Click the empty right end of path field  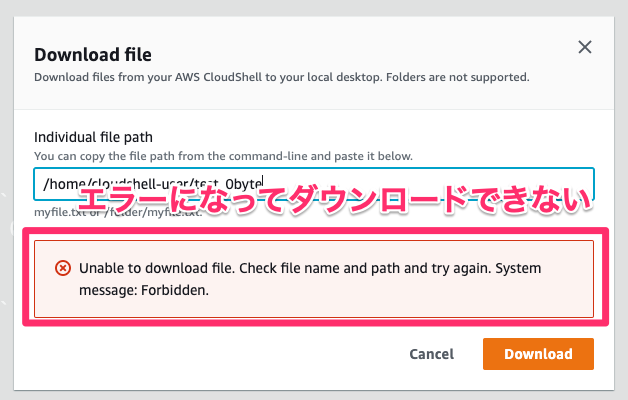click(x=561, y=184)
